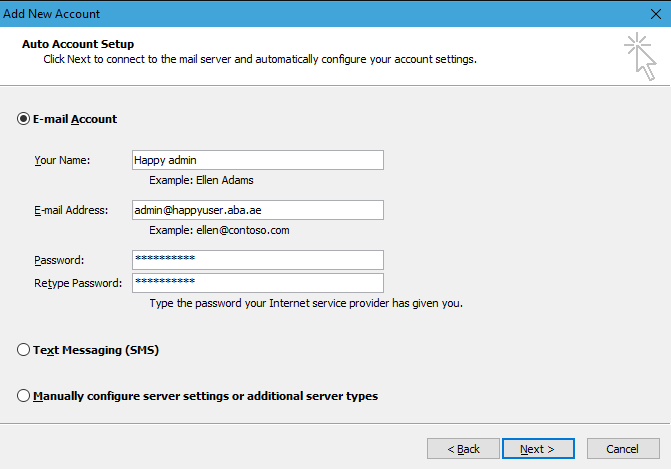Proceed with the Next button
Screen dimensions: 671x469
pyautogui.click(x=538, y=448)
